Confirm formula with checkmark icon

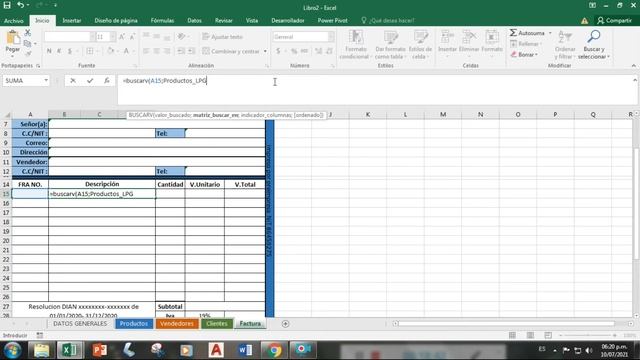click(x=90, y=81)
